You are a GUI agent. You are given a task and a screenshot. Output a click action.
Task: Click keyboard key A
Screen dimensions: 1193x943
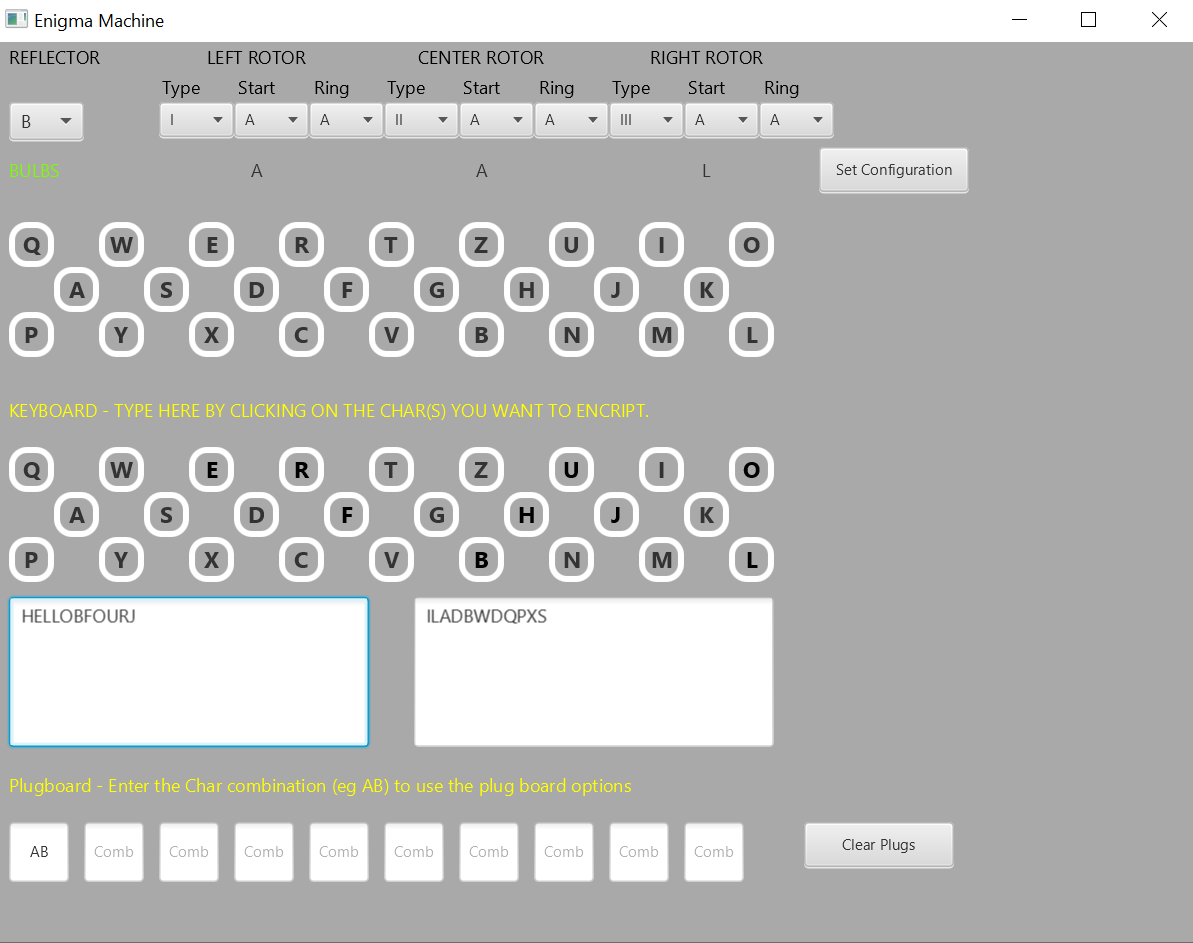point(76,515)
